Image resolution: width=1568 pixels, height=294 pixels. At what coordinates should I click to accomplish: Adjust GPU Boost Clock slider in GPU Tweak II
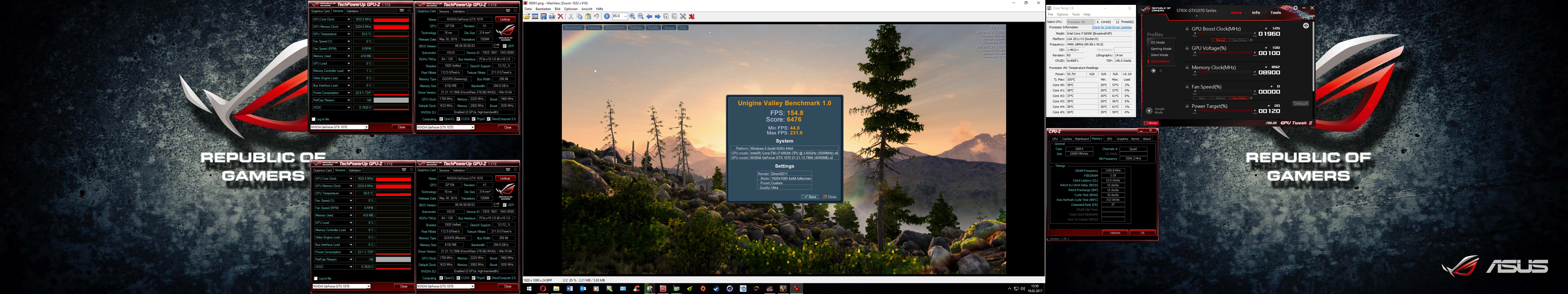(x=1225, y=33)
